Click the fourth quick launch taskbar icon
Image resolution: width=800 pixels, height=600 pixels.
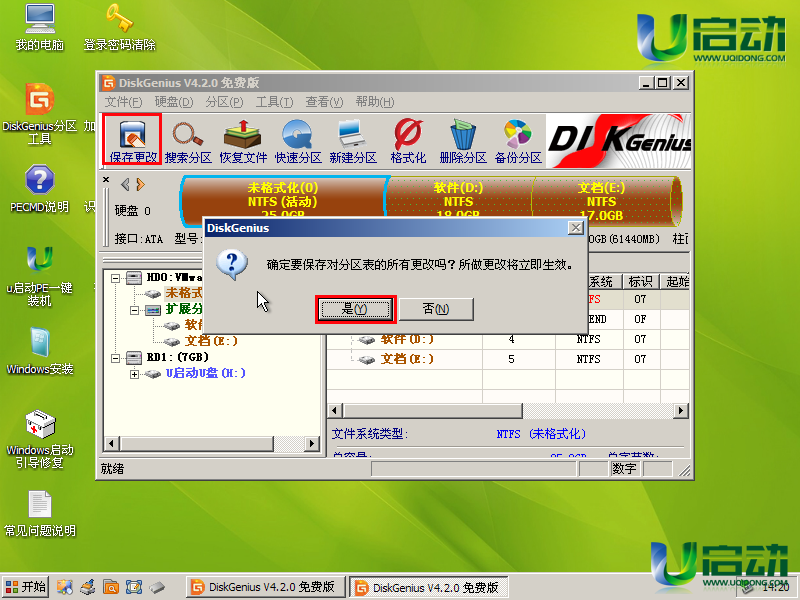(x=134, y=587)
